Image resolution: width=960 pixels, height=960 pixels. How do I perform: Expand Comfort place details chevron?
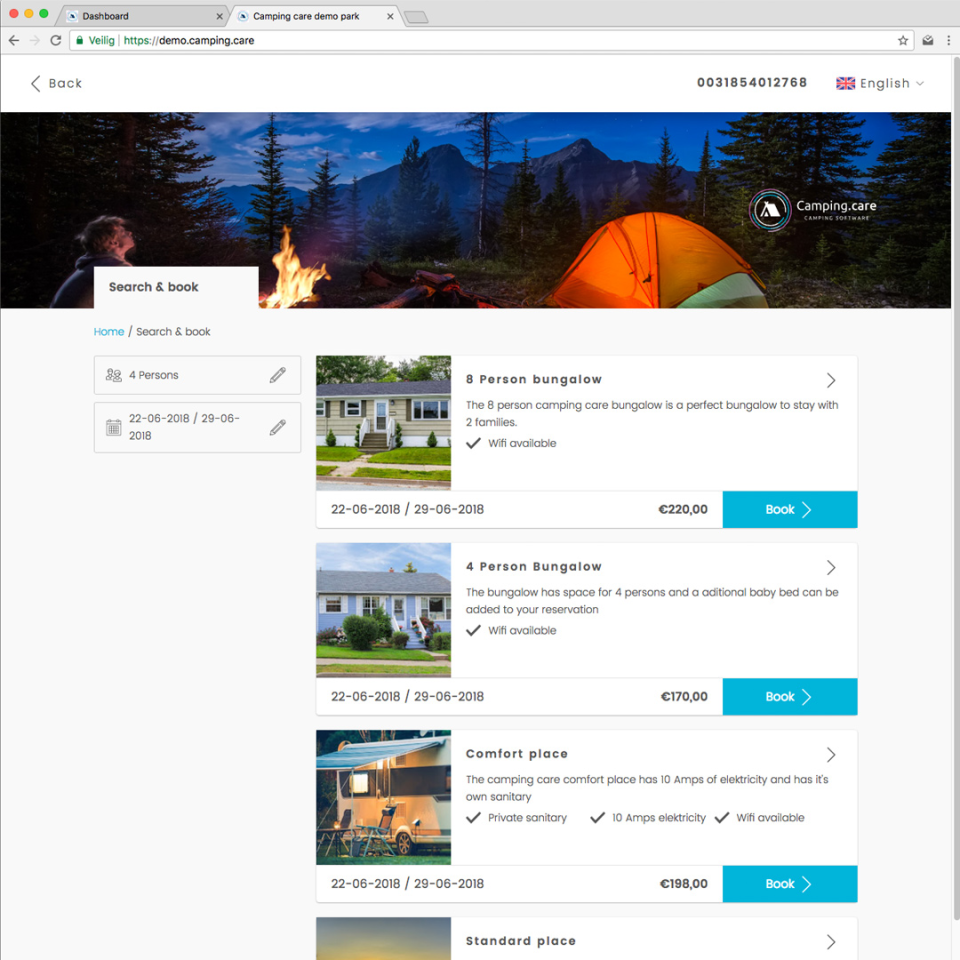[x=831, y=755]
